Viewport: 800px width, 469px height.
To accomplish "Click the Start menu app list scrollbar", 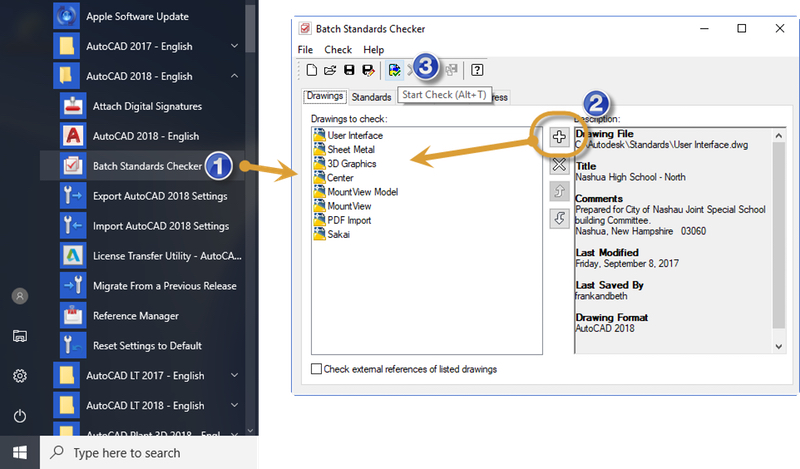I will pyautogui.click(x=250, y=29).
